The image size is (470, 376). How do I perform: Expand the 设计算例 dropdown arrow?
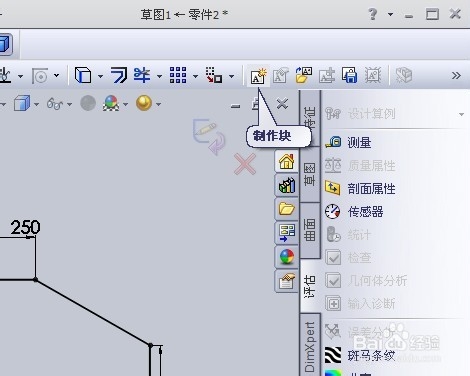click(461, 115)
